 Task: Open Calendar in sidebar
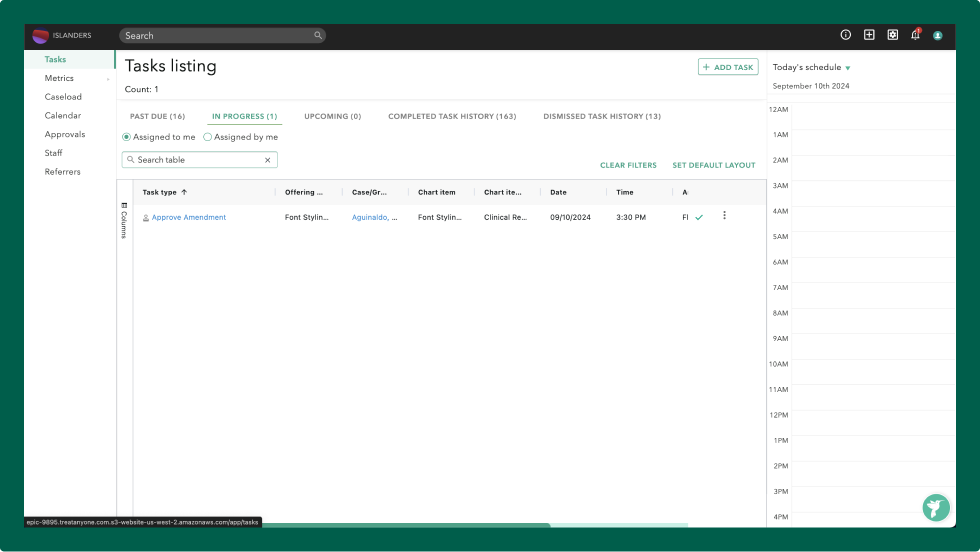tap(62, 116)
